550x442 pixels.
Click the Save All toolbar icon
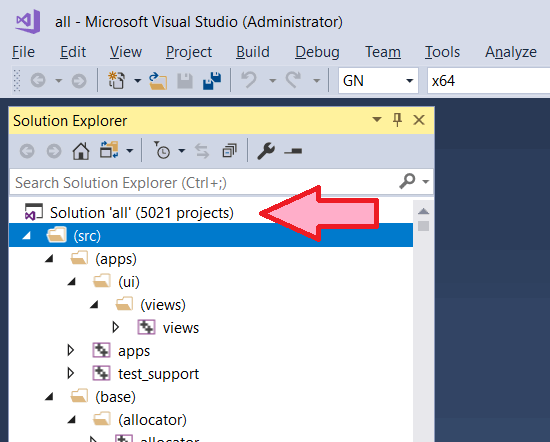coord(212,81)
